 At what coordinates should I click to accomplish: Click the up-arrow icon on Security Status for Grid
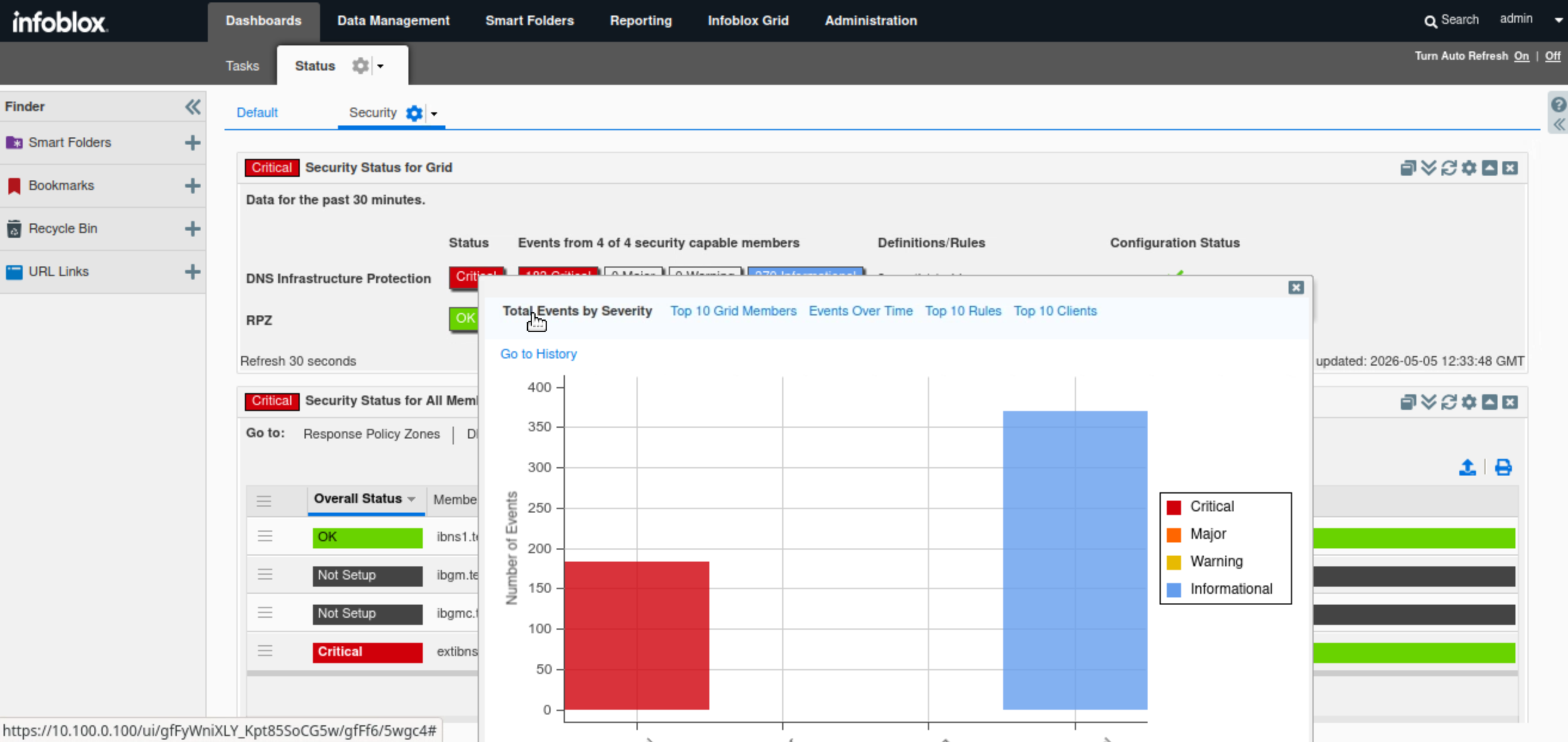pyautogui.click(x=1489, y=168)
